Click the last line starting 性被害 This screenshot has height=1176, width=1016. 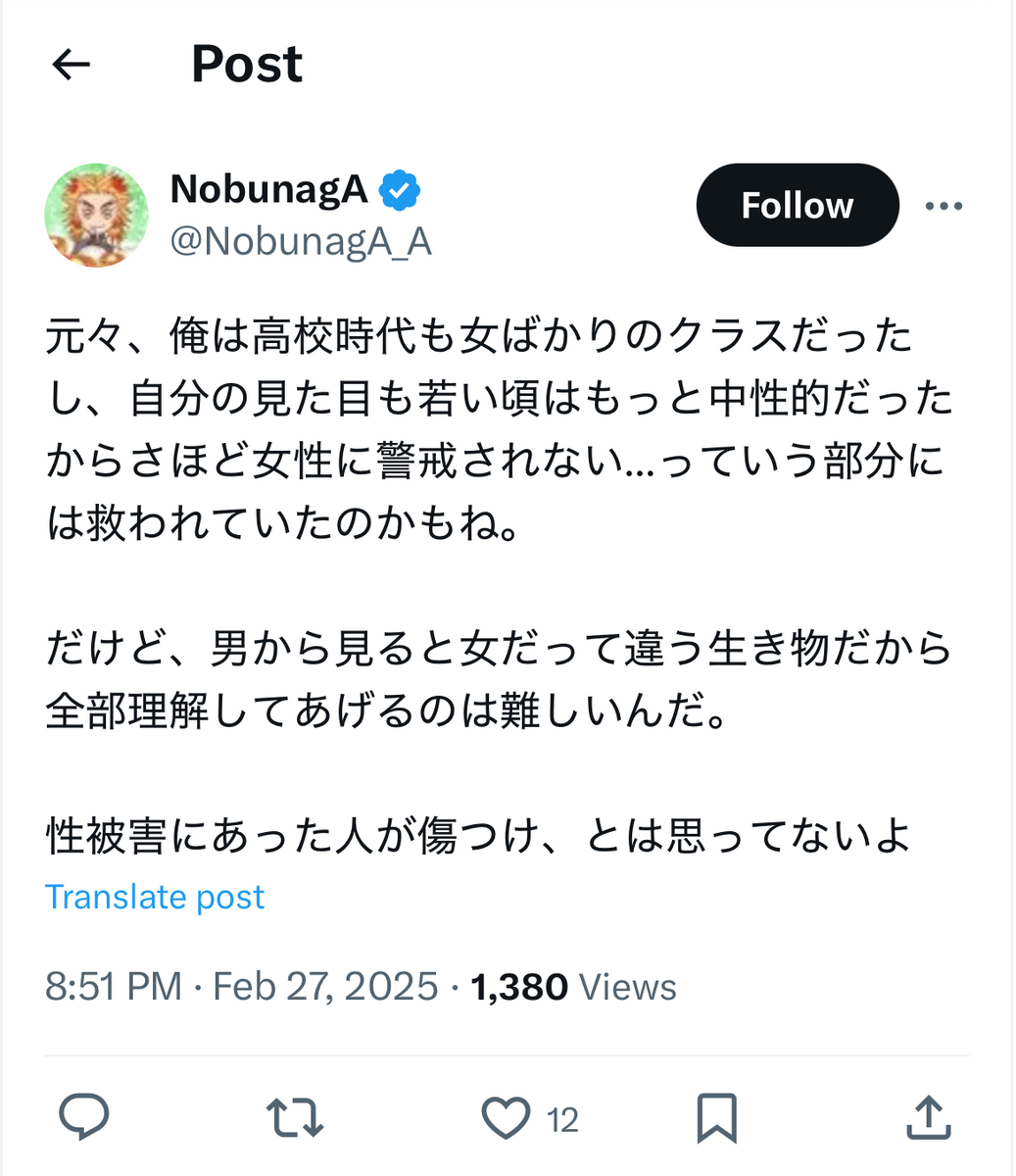pos(478,836)
